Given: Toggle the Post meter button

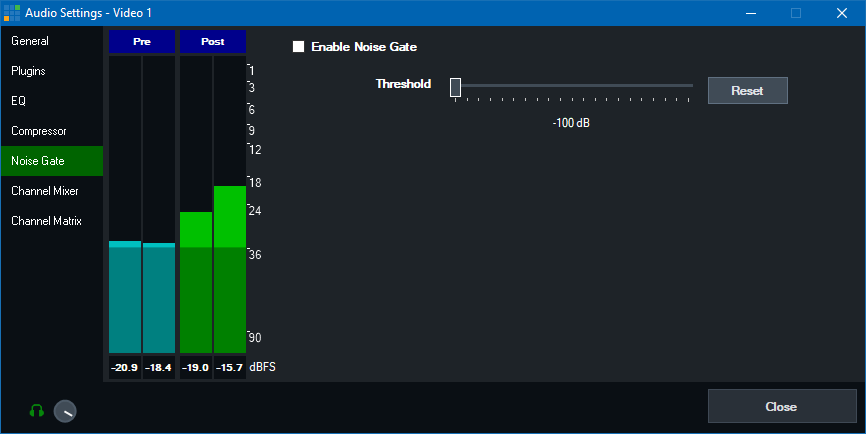Looking at the screenshot, I should [x=212, y=42].
